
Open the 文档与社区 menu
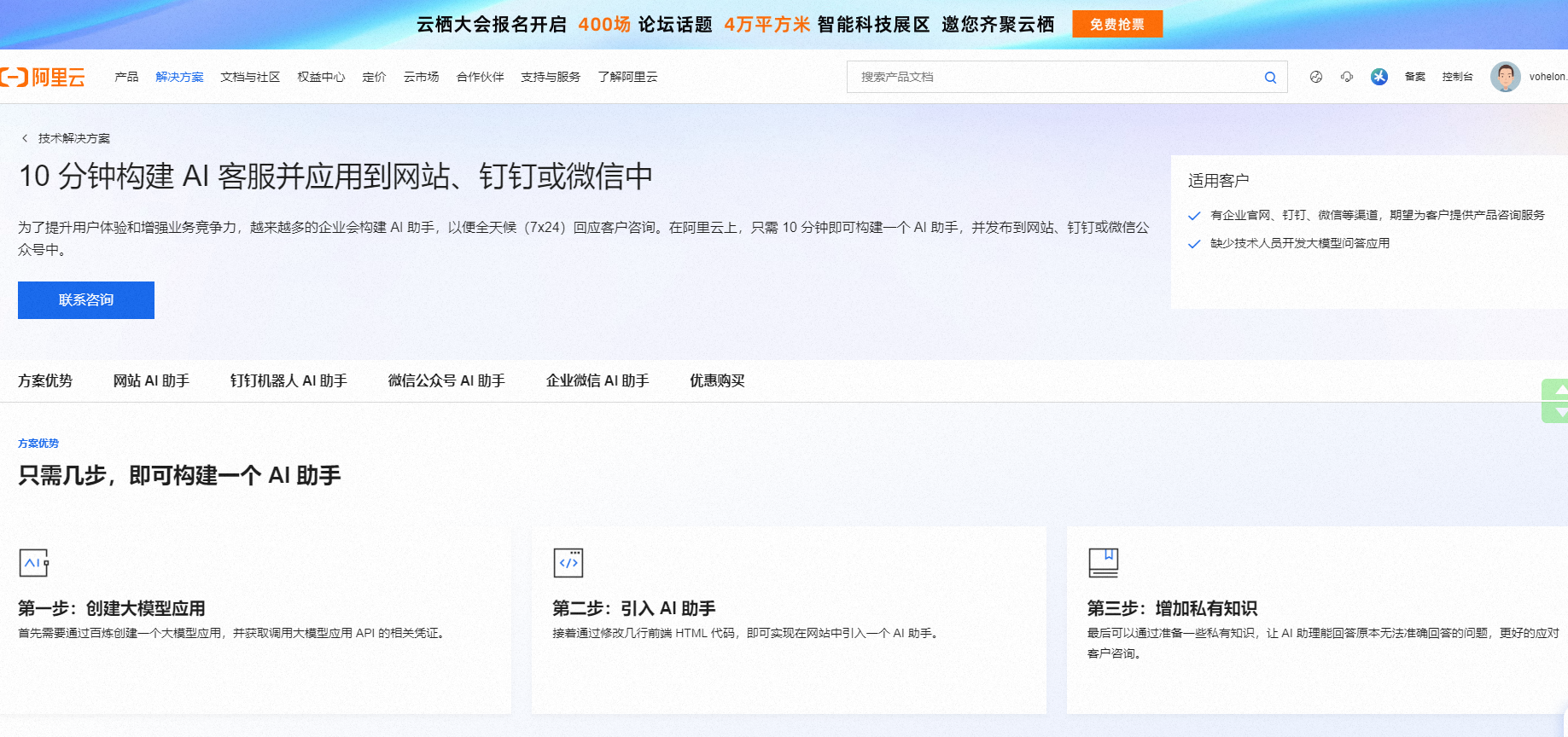(x=250, y=77)
